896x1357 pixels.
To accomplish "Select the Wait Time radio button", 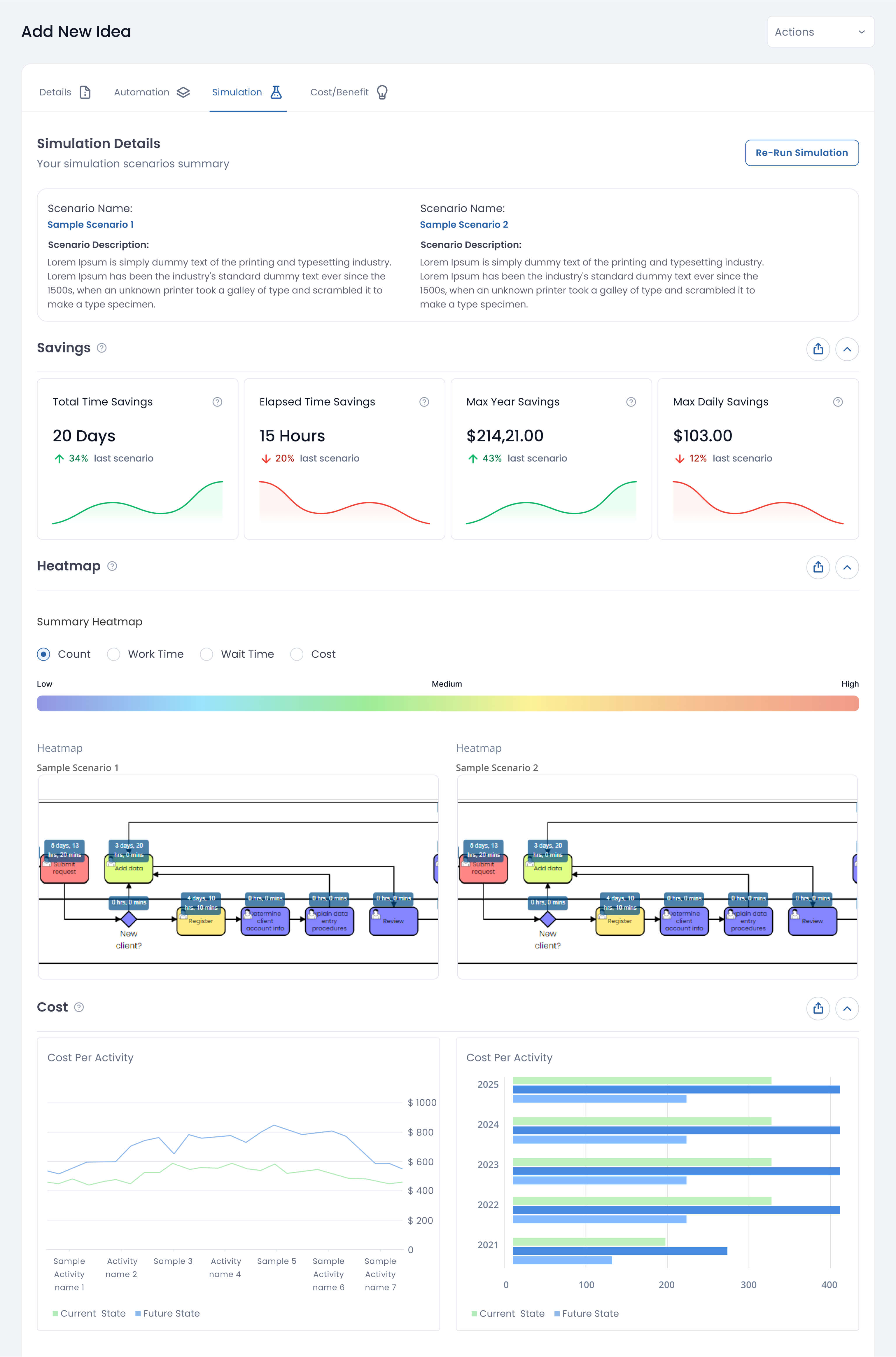I will pos(206,654).
